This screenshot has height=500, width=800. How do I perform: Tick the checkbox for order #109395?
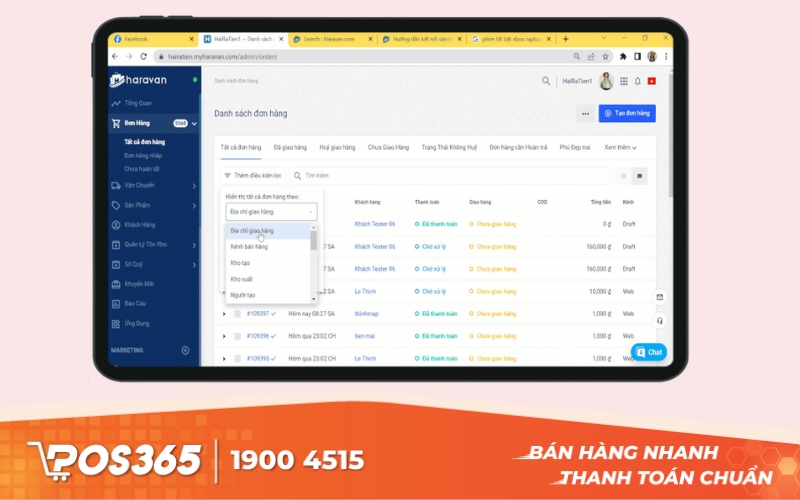pyautogui.click(x=237, y=359)
